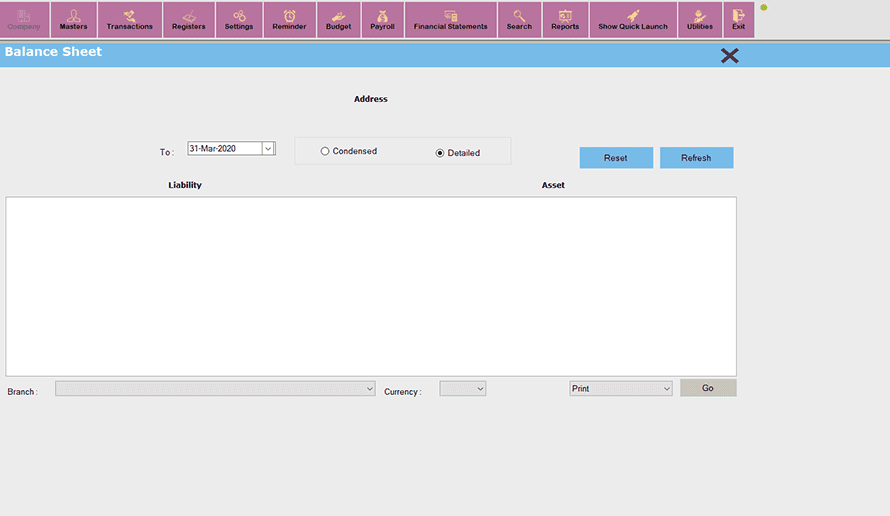Open the To date picker dropdown arrow
Screen dimensions: 890x516
(268, 149)
